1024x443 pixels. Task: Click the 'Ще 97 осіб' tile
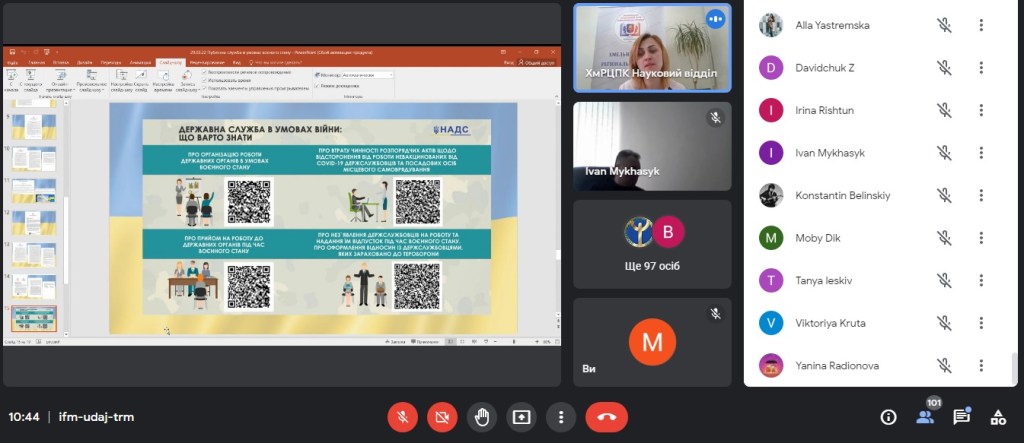click(652, 245)
